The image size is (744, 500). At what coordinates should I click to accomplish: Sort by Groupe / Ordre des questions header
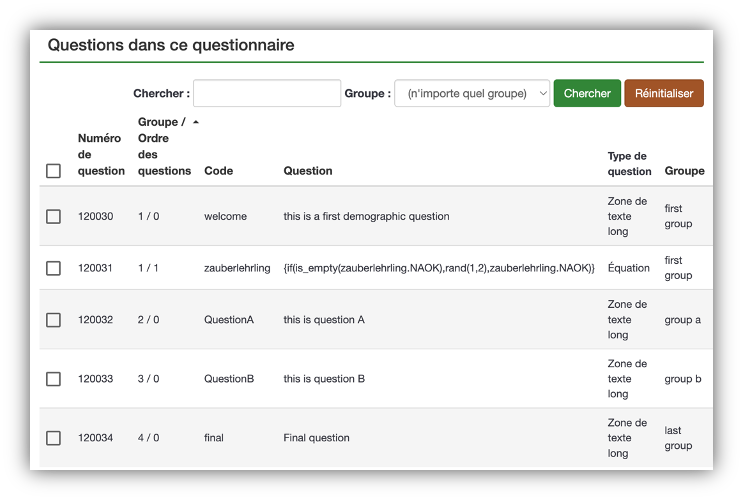[164, 146]
